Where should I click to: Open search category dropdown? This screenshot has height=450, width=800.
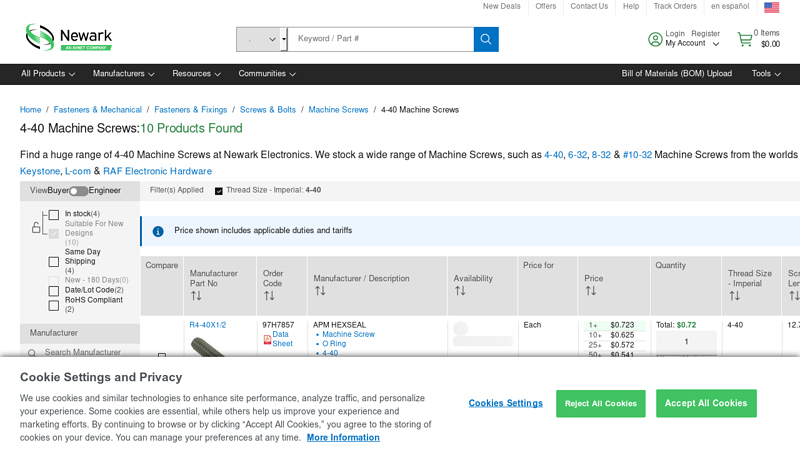[262, 39]
